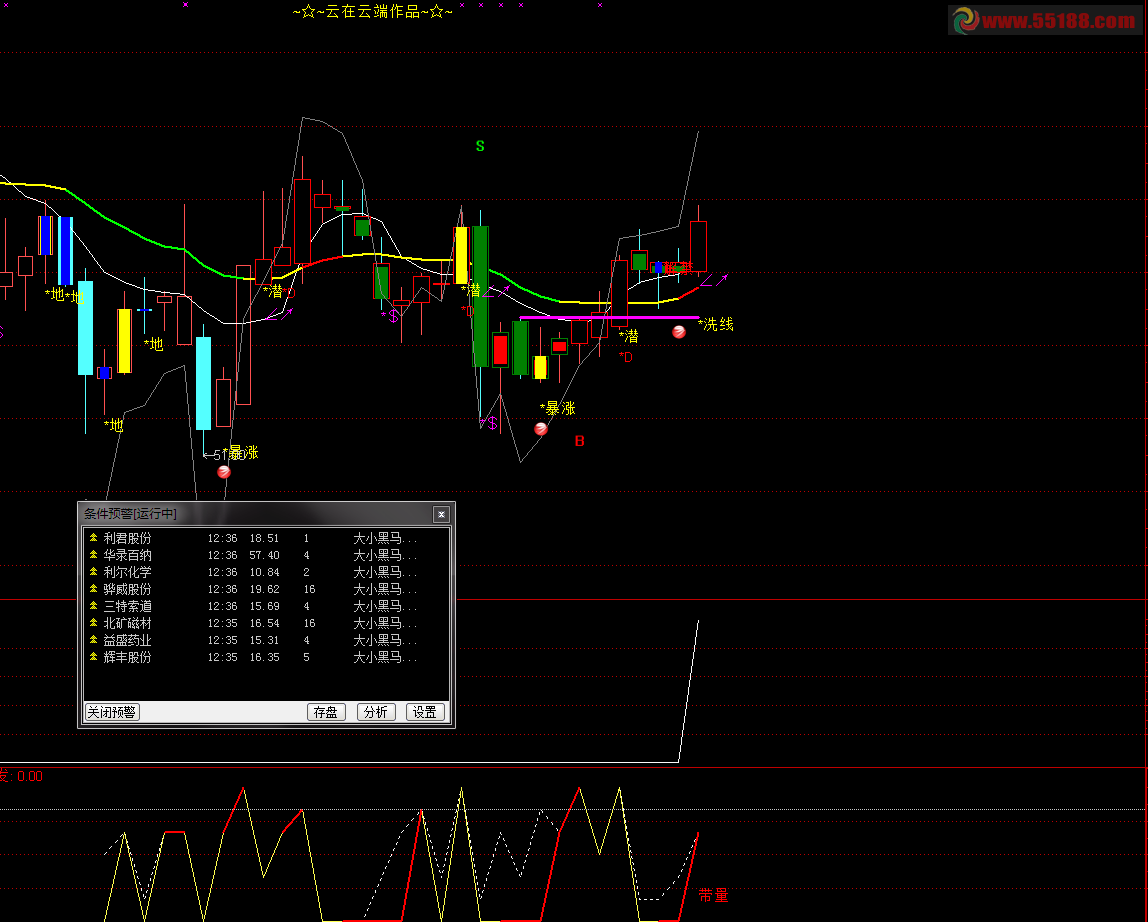Click the red ball marker left of the red B
Viewport: 1148px width, 922px height.
click(541, 429)
